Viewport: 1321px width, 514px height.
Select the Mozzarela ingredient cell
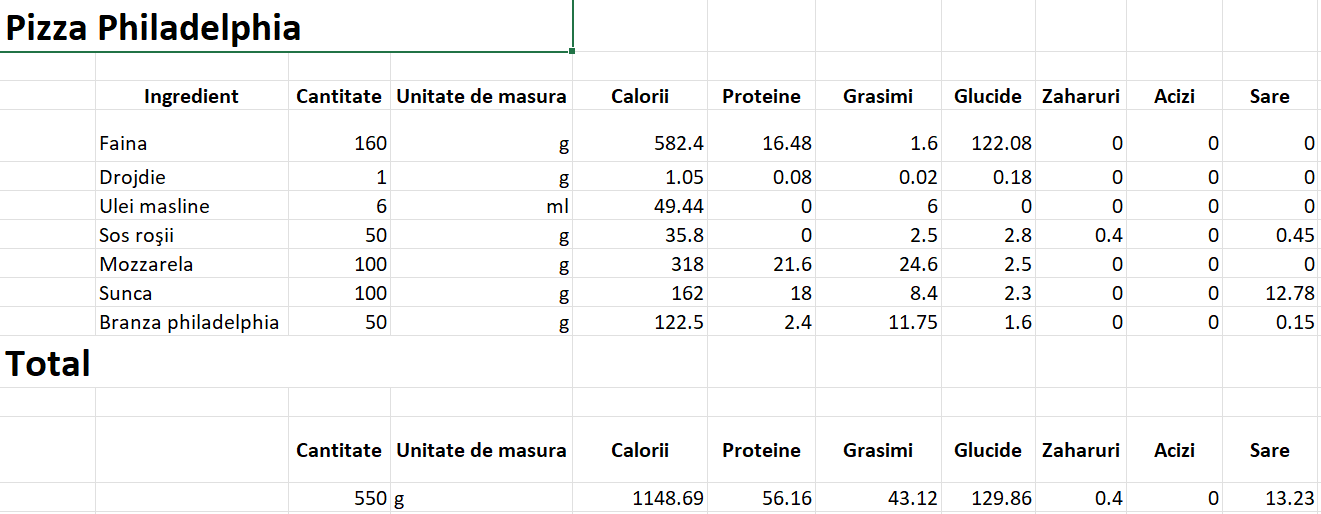192,264
